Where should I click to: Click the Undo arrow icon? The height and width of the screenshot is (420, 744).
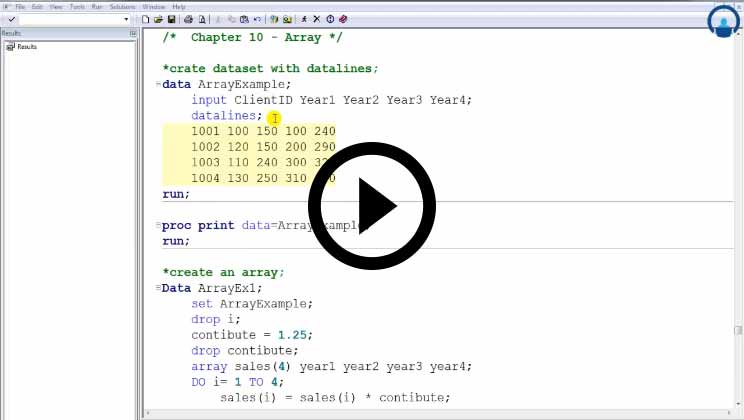(x=257, y=19)
